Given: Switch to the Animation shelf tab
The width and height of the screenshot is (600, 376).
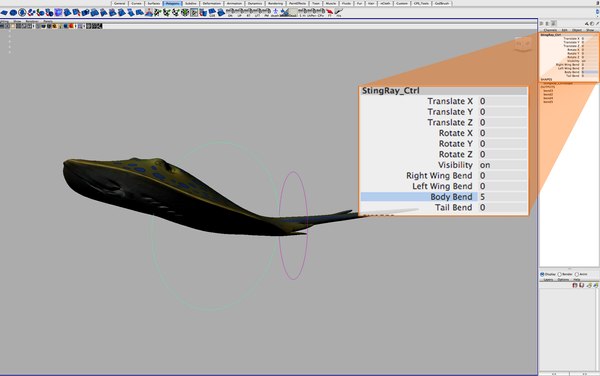Looking at the screenshot, I should click(x=234, y=3).
